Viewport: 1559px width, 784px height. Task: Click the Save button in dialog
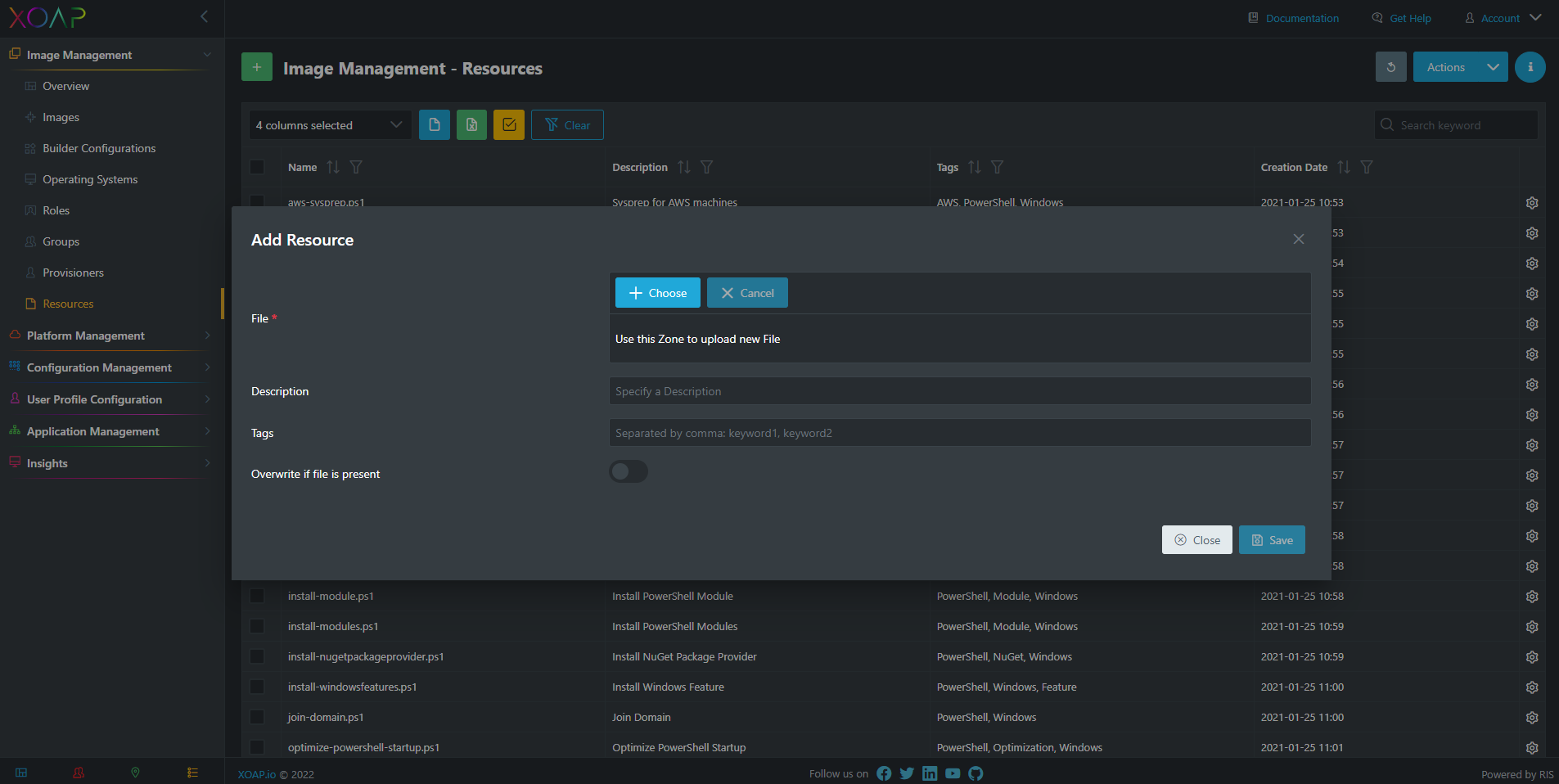[x=1272, y=540]
